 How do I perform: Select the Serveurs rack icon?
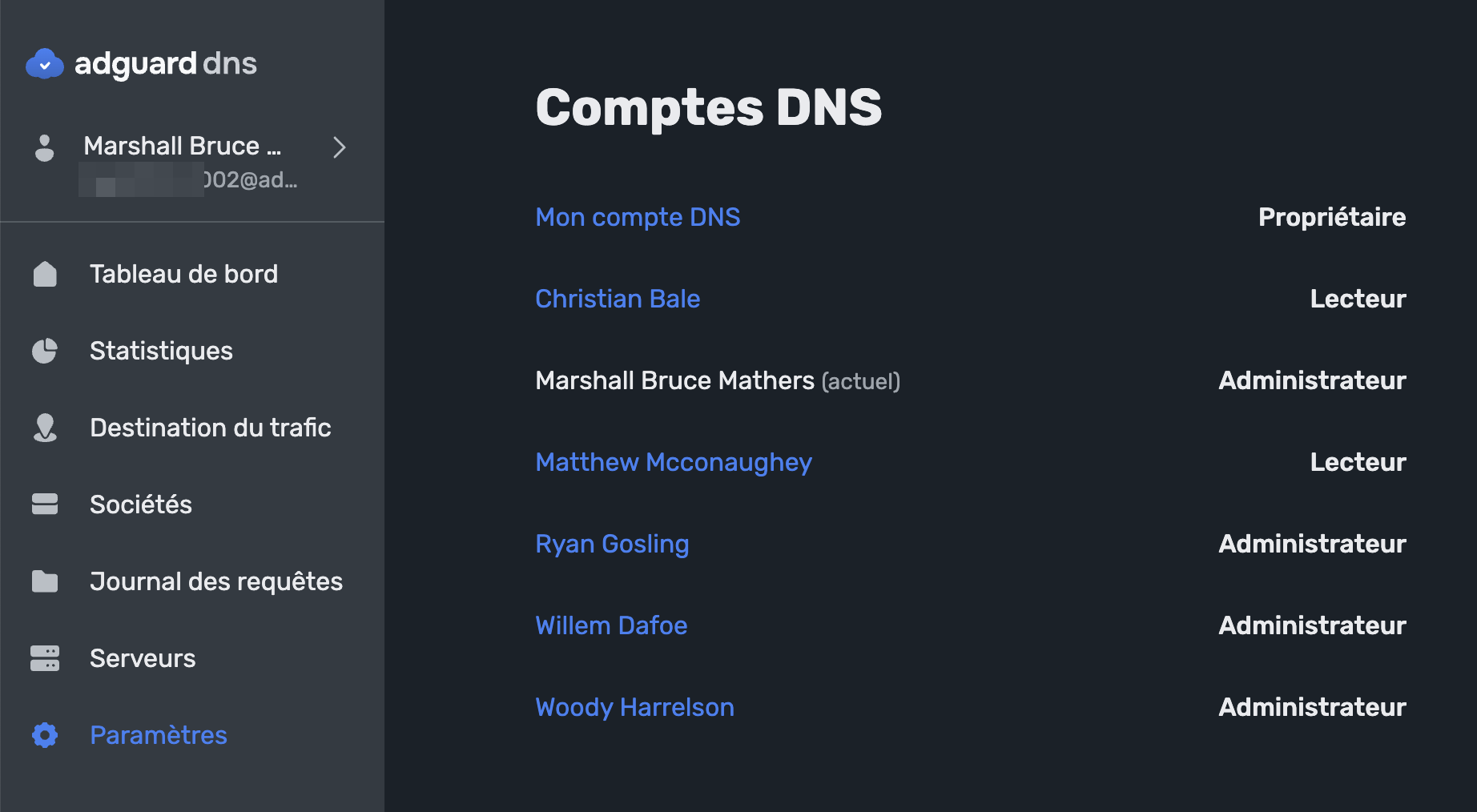[45, 658]
